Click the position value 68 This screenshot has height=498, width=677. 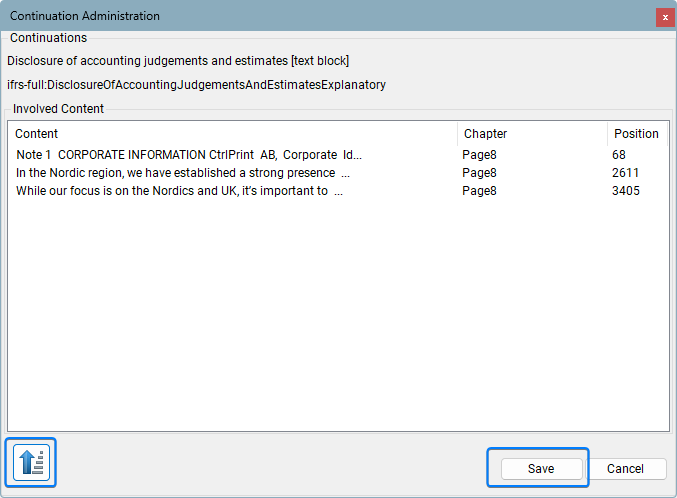pos(619,155)
